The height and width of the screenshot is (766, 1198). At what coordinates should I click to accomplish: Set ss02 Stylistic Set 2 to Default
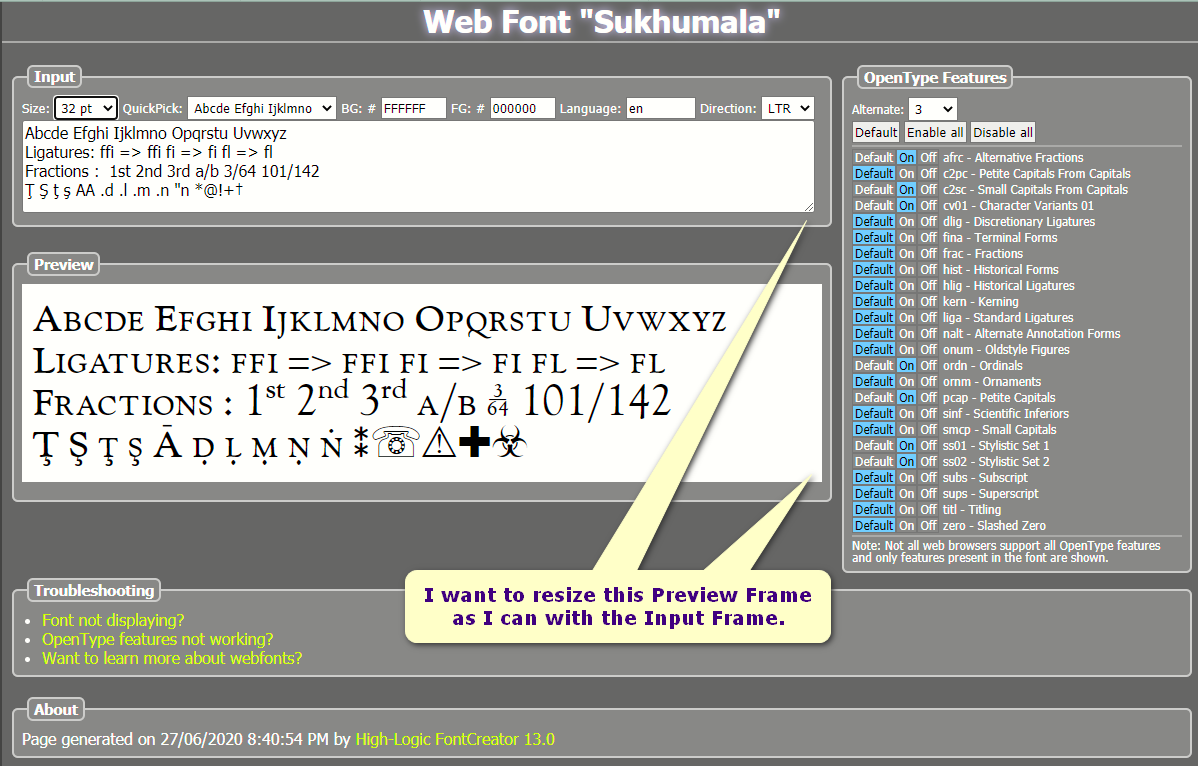[874, 462]
